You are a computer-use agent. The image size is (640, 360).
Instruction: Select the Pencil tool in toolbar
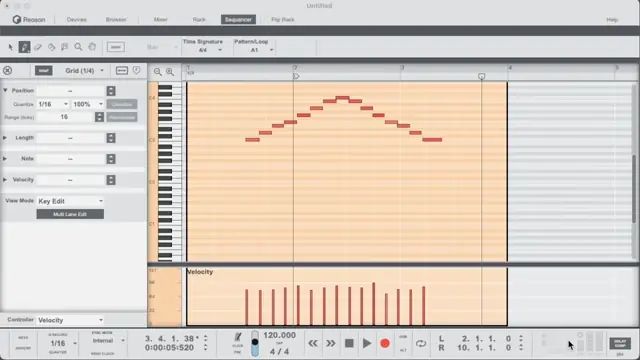tap(24, 47)
